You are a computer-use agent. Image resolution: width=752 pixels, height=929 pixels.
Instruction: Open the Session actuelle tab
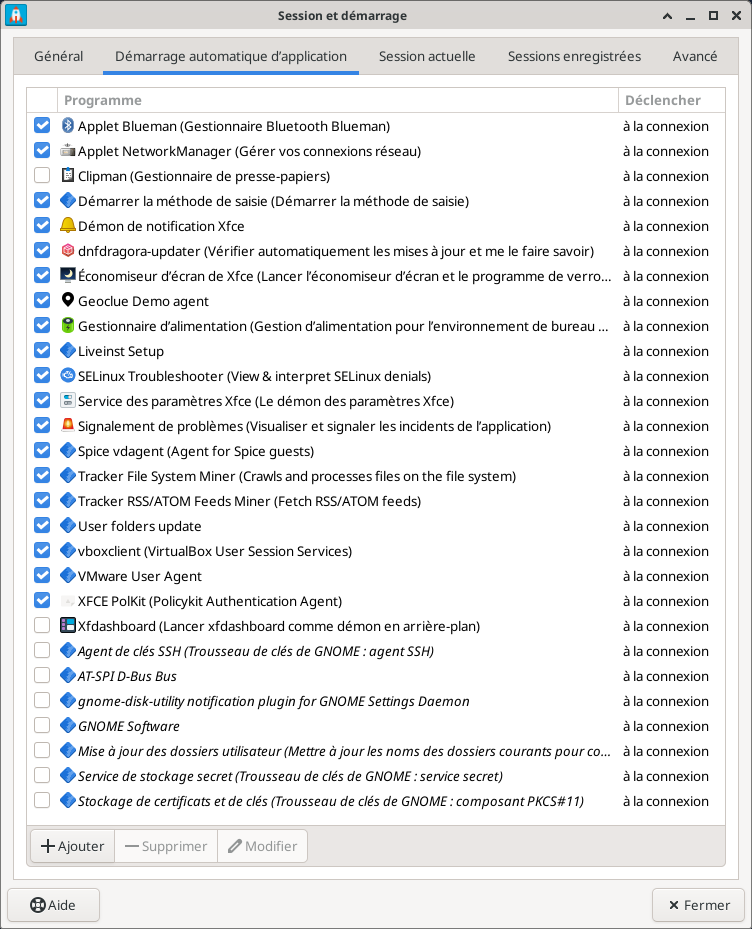click(427, 56)
